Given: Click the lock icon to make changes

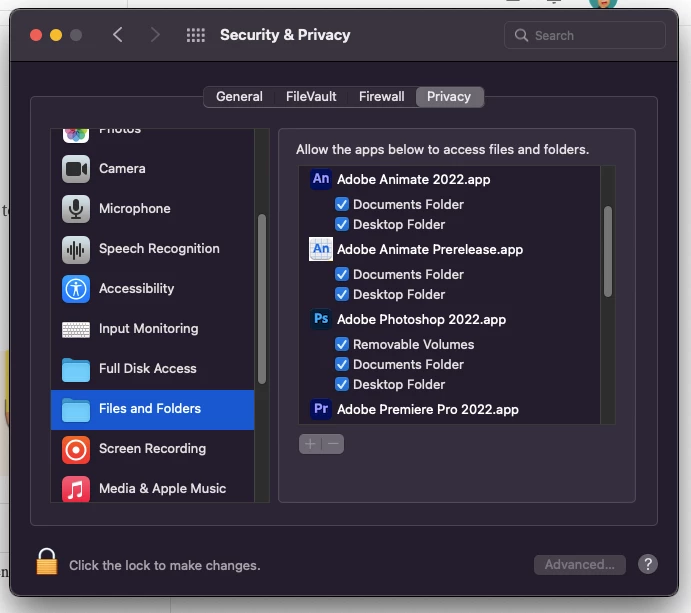Looking at the screenshot, I should pos(47,561).
